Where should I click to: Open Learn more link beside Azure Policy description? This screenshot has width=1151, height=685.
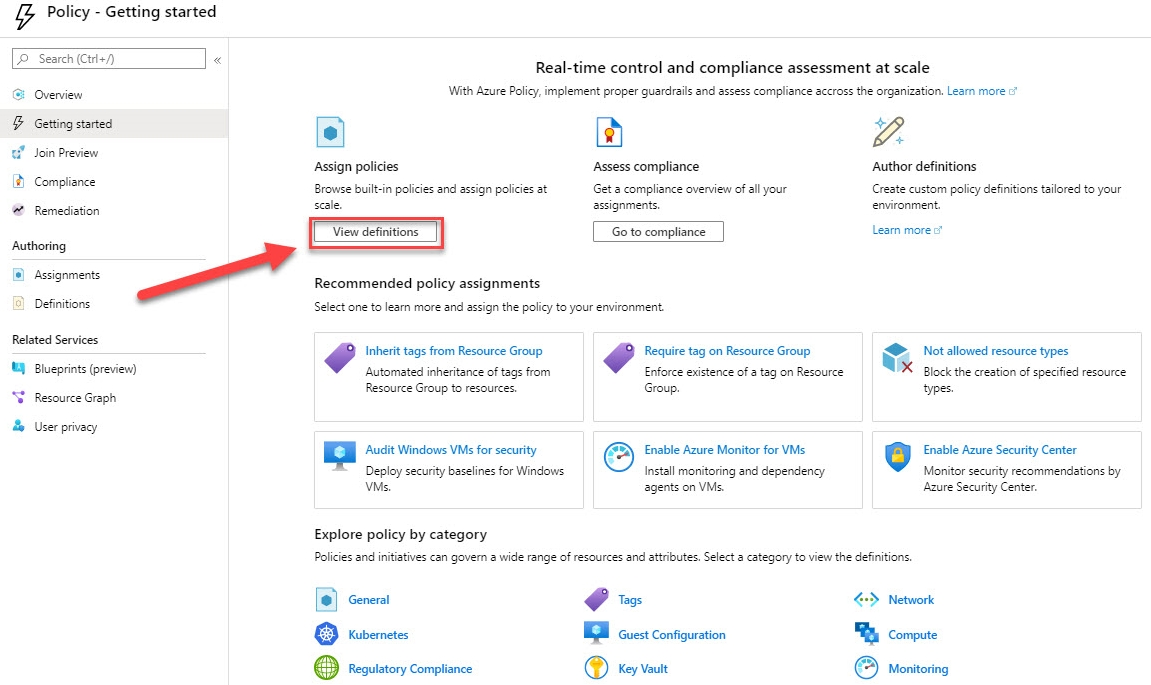click(981, 91)
